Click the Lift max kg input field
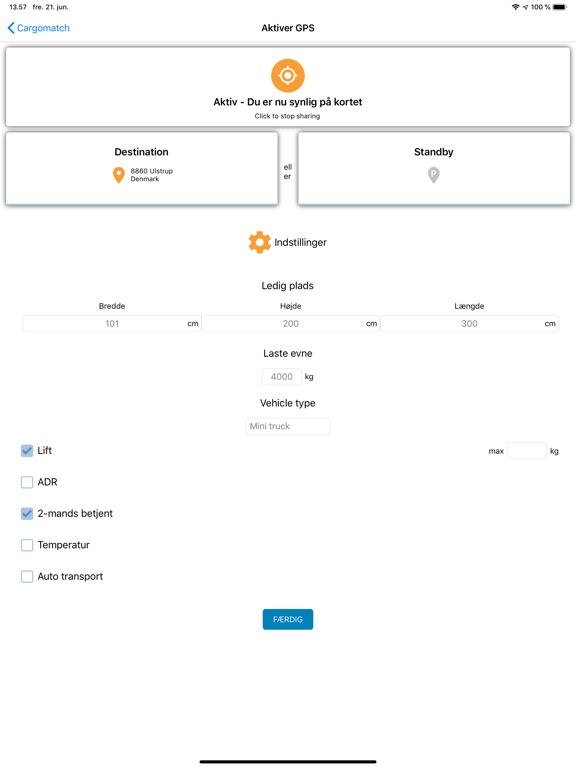 click(x=527, y=451)
